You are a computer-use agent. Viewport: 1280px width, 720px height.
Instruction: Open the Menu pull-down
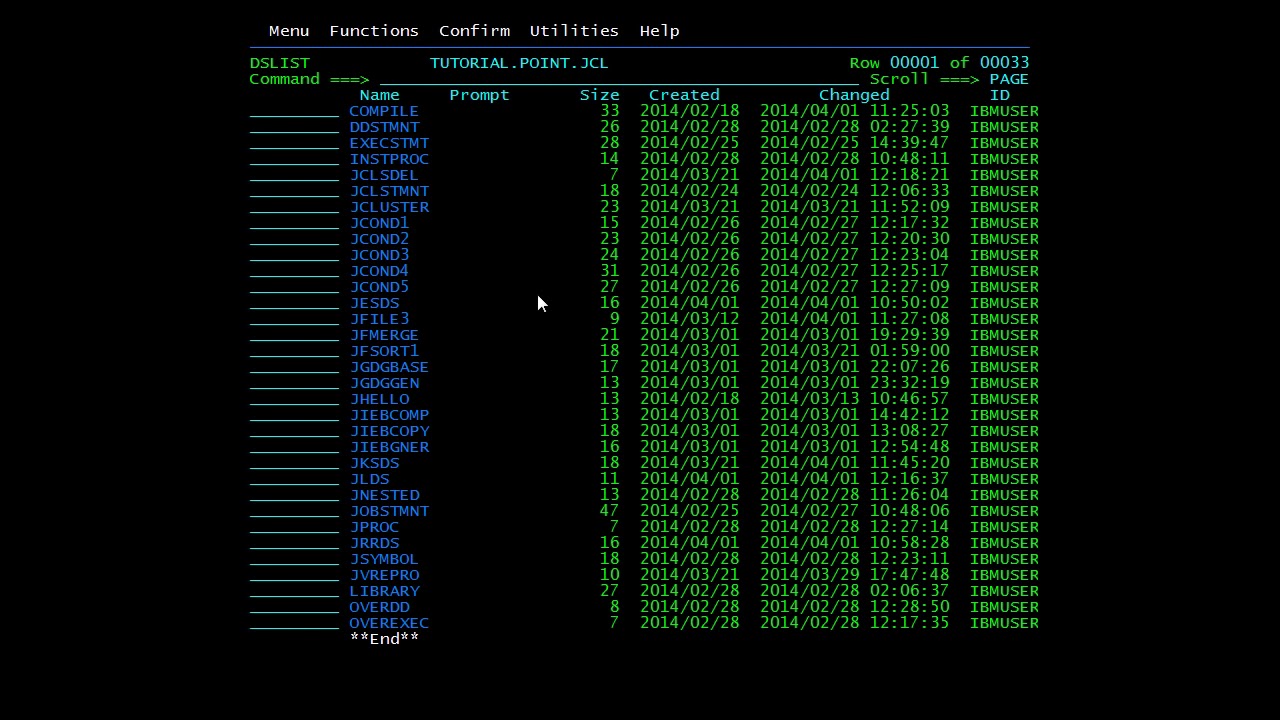289,31
